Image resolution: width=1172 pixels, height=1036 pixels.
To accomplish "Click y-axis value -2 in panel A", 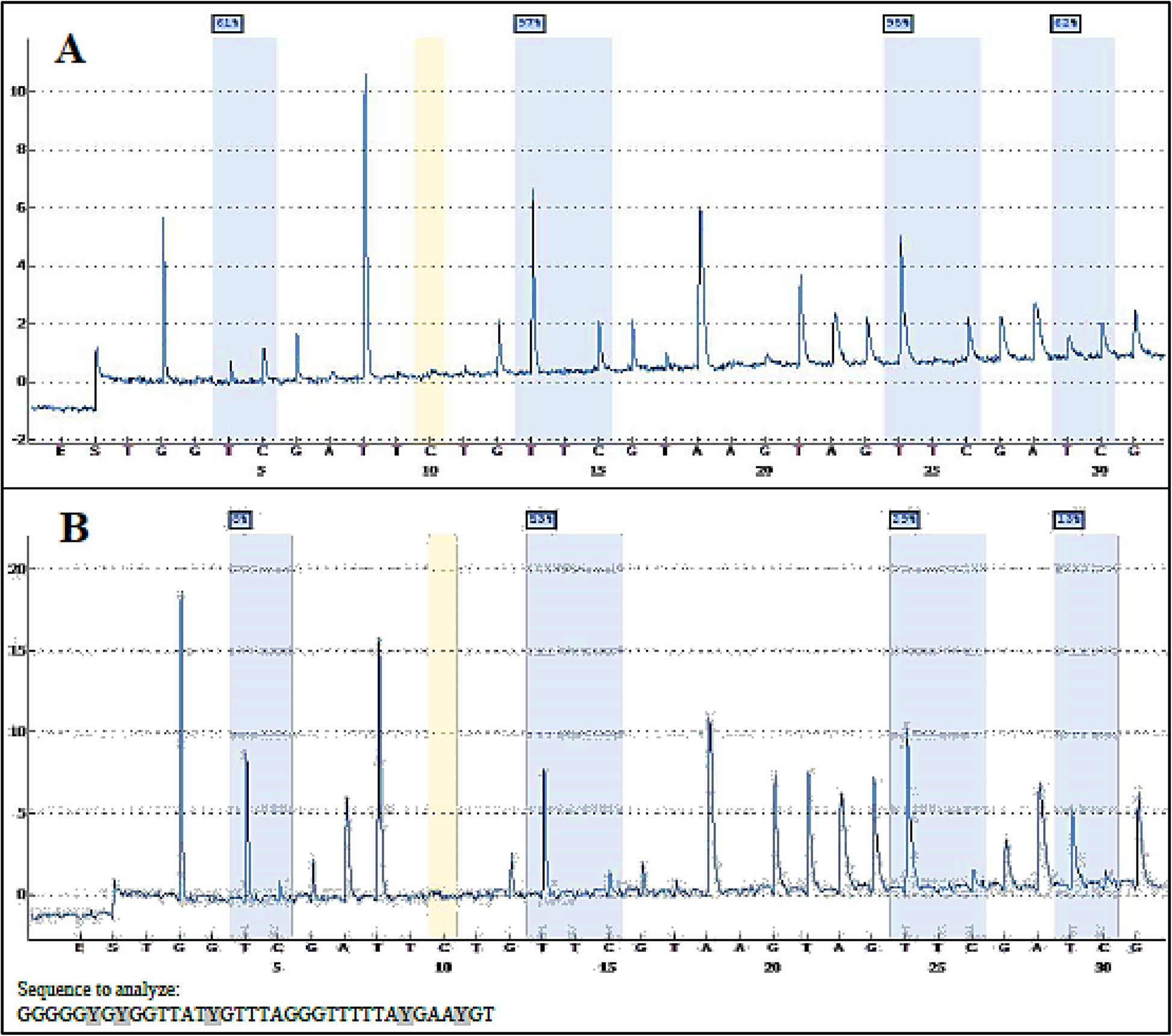I will [19, 439].
